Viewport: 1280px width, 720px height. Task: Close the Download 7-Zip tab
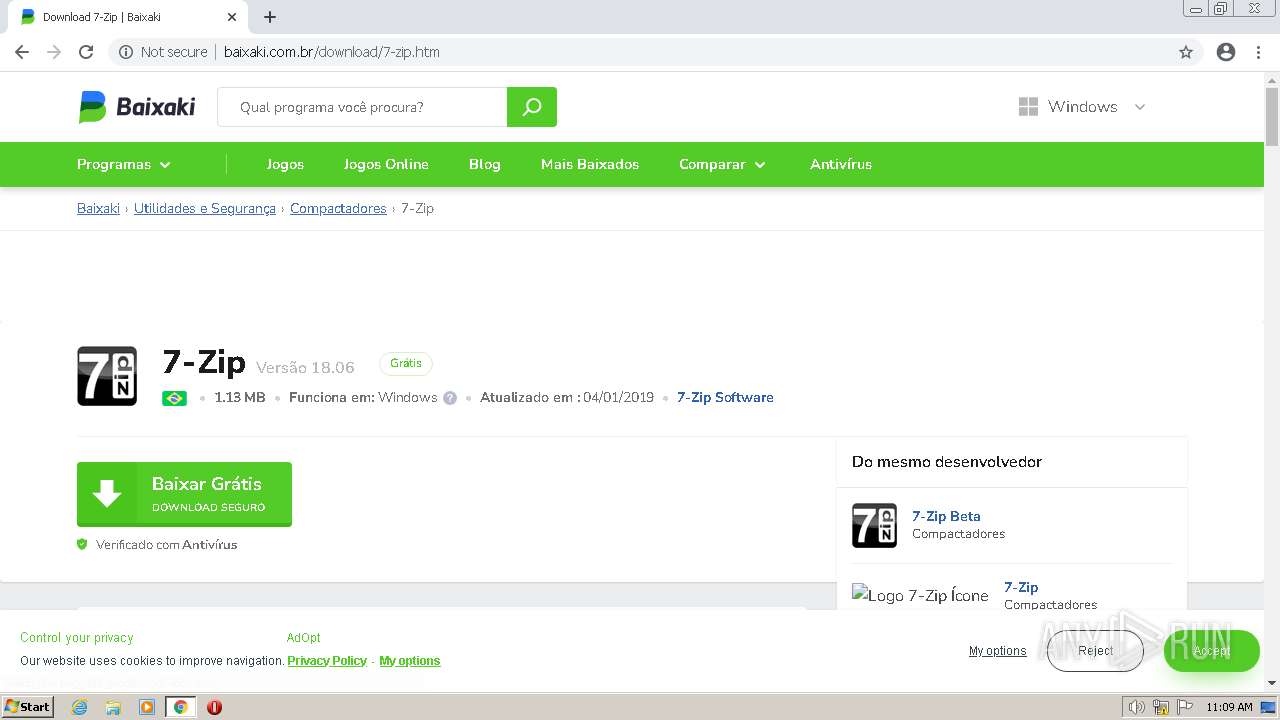coord(232,17)
